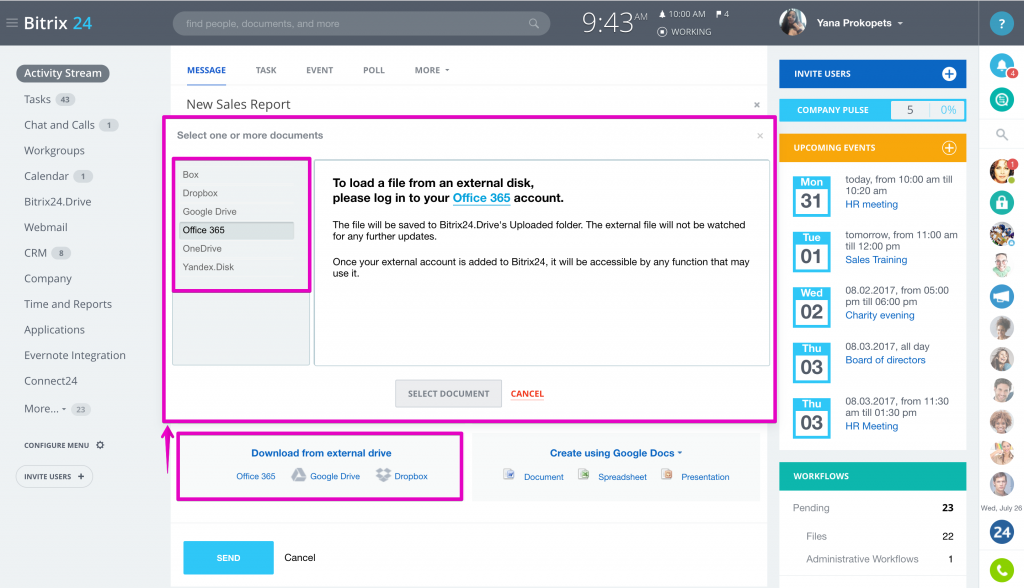Click the Spreadsheet icon under Google Docs
Viewport: 1024px width, 588px height.
tap(584, 474)
